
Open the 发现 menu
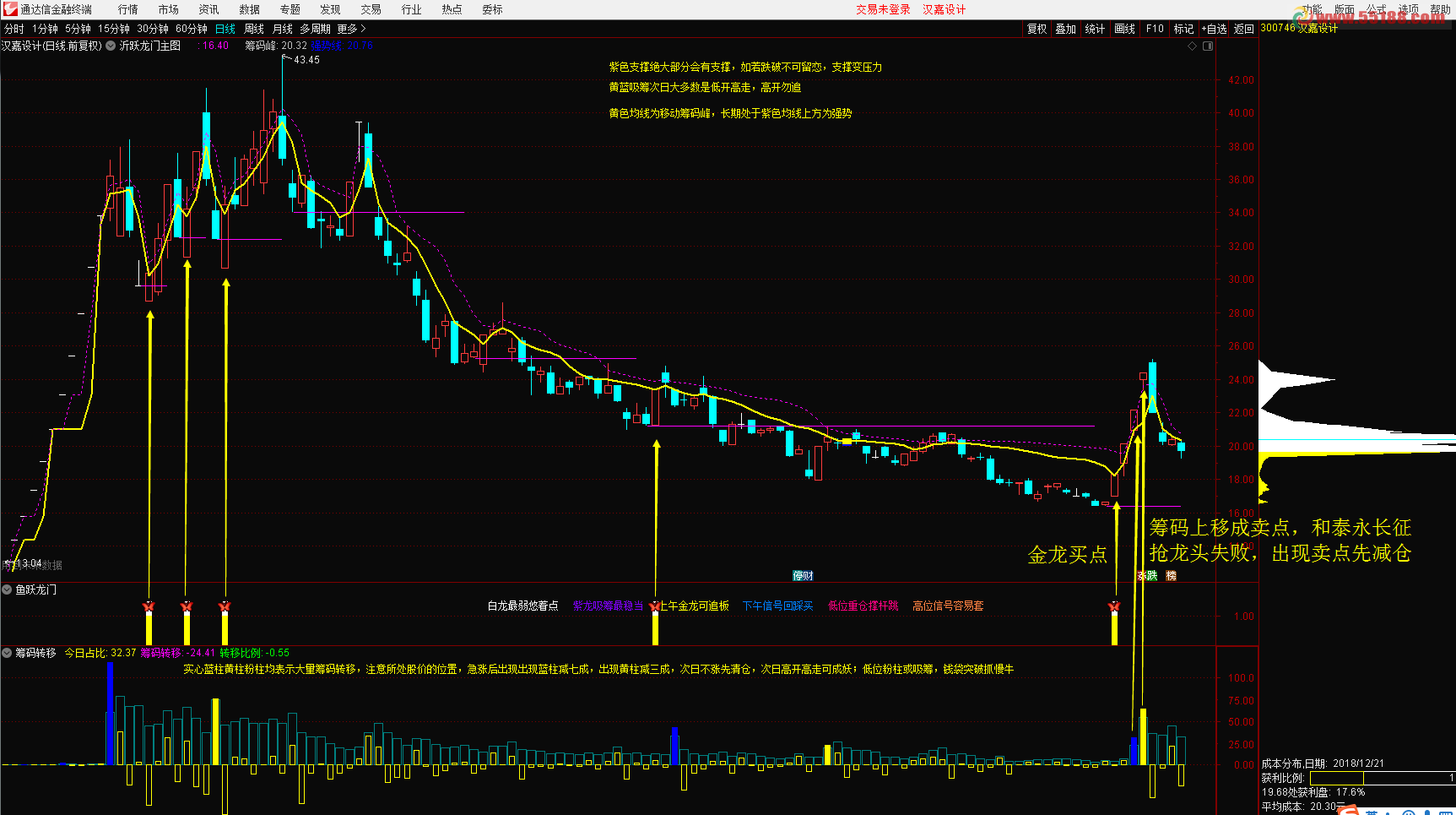click(x=330, y=9)
